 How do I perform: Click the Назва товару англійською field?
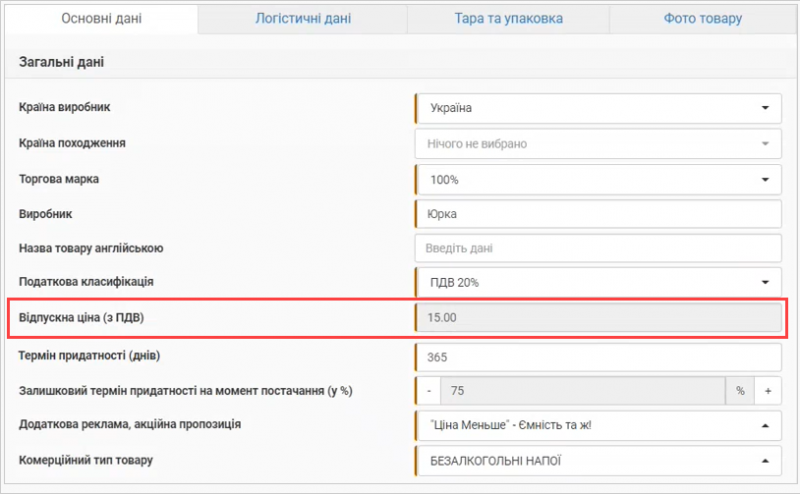pos(597,248)
